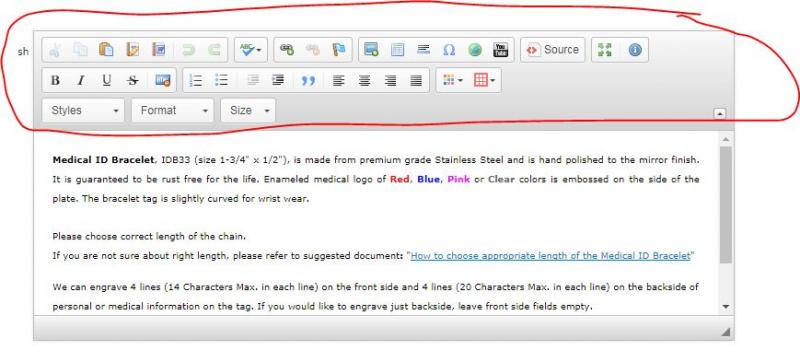Image resolution: width=800 pixels, height=362 pixels.
Task: Click the editor's vertical scrollbar thumb
Action: tap(726, 205)
